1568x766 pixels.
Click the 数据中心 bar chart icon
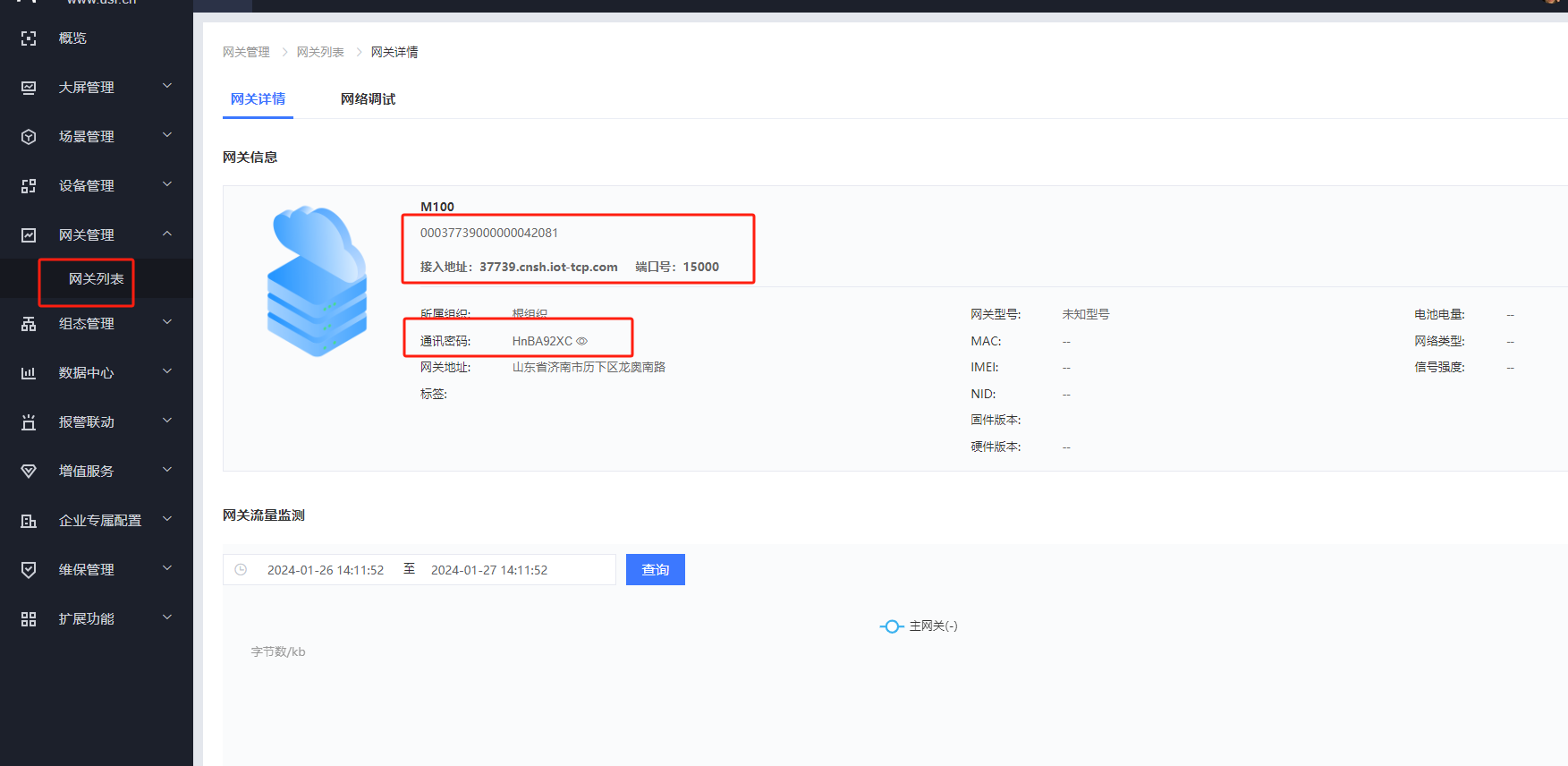[29, 373]
